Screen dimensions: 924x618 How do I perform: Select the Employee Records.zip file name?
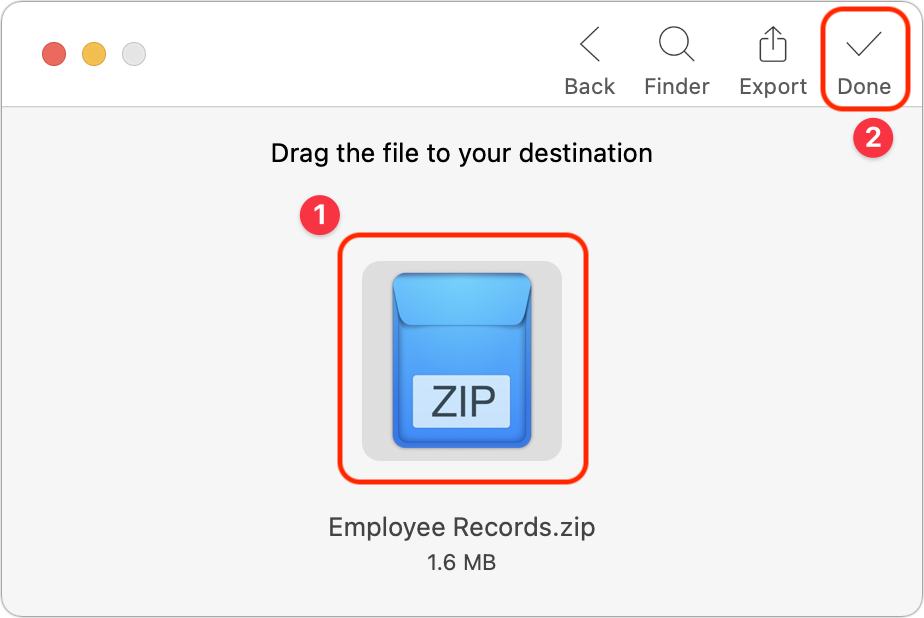(x=461, y=527)
